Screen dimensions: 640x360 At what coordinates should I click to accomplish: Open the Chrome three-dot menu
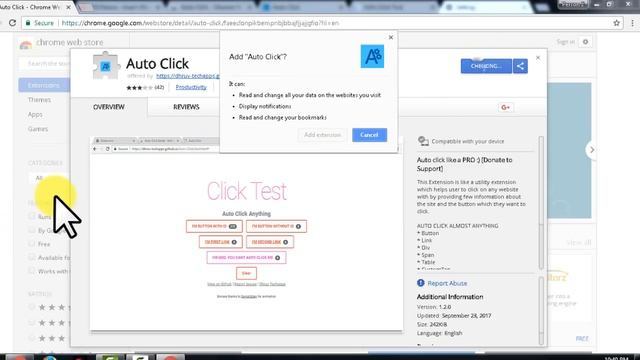tap(632, 23)
